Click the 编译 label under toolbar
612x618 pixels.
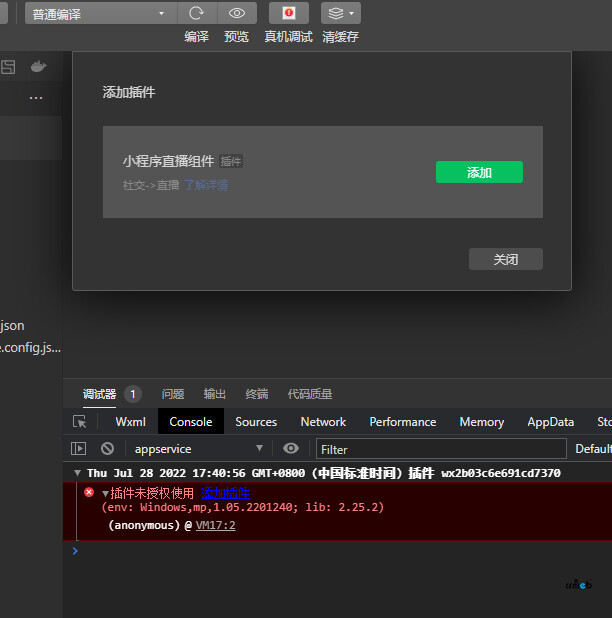tap(197, 37)
